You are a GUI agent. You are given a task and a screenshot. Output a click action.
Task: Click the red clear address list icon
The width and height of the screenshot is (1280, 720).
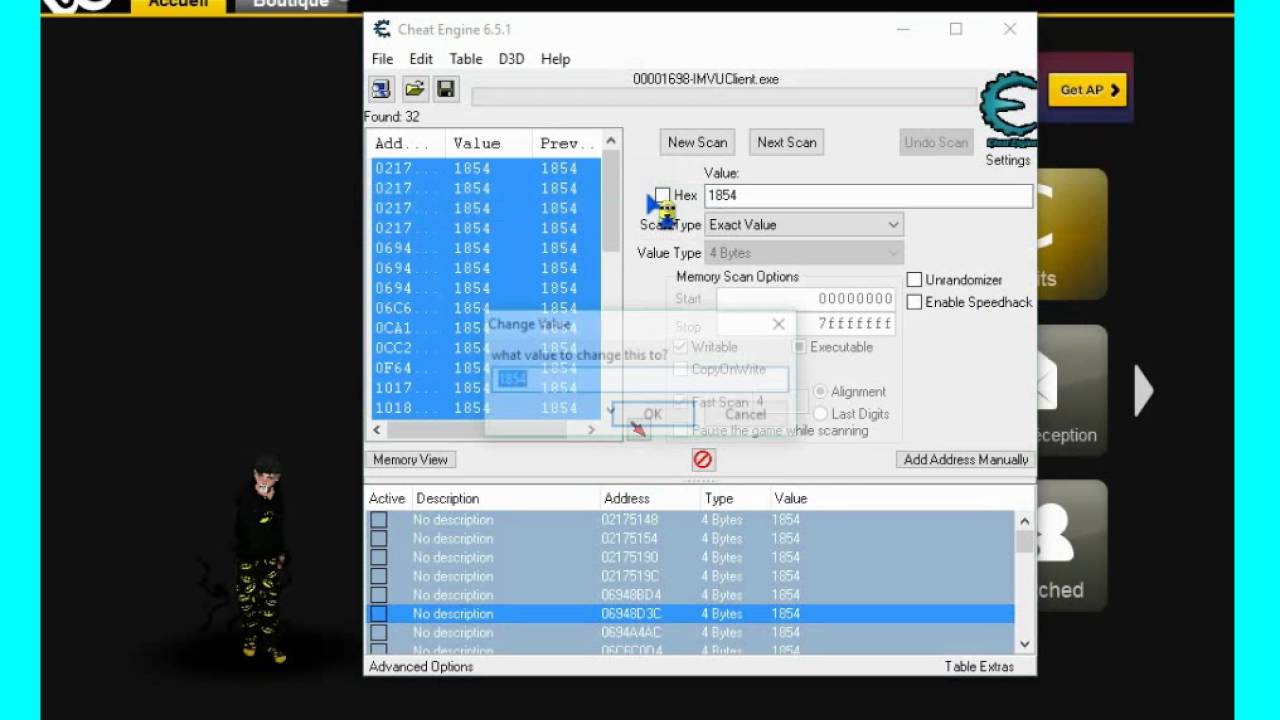(x=703, y=459)
